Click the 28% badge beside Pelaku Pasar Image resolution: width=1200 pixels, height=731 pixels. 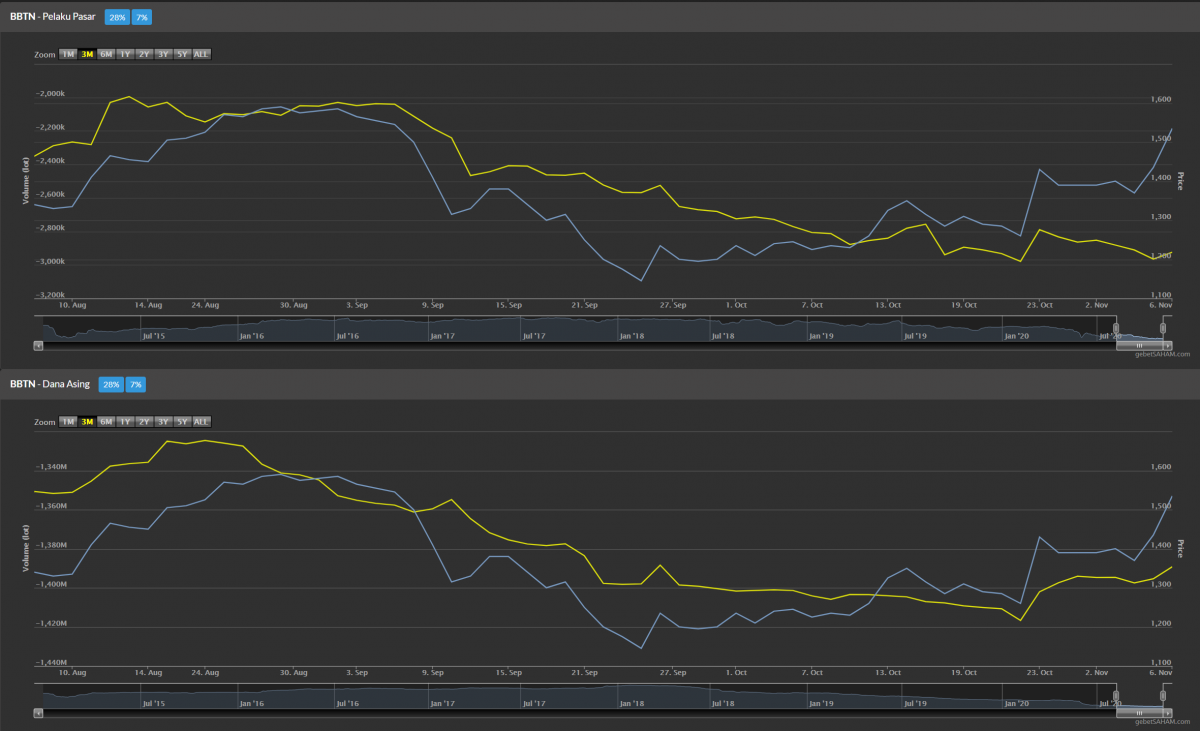click(x=115, y=17)
